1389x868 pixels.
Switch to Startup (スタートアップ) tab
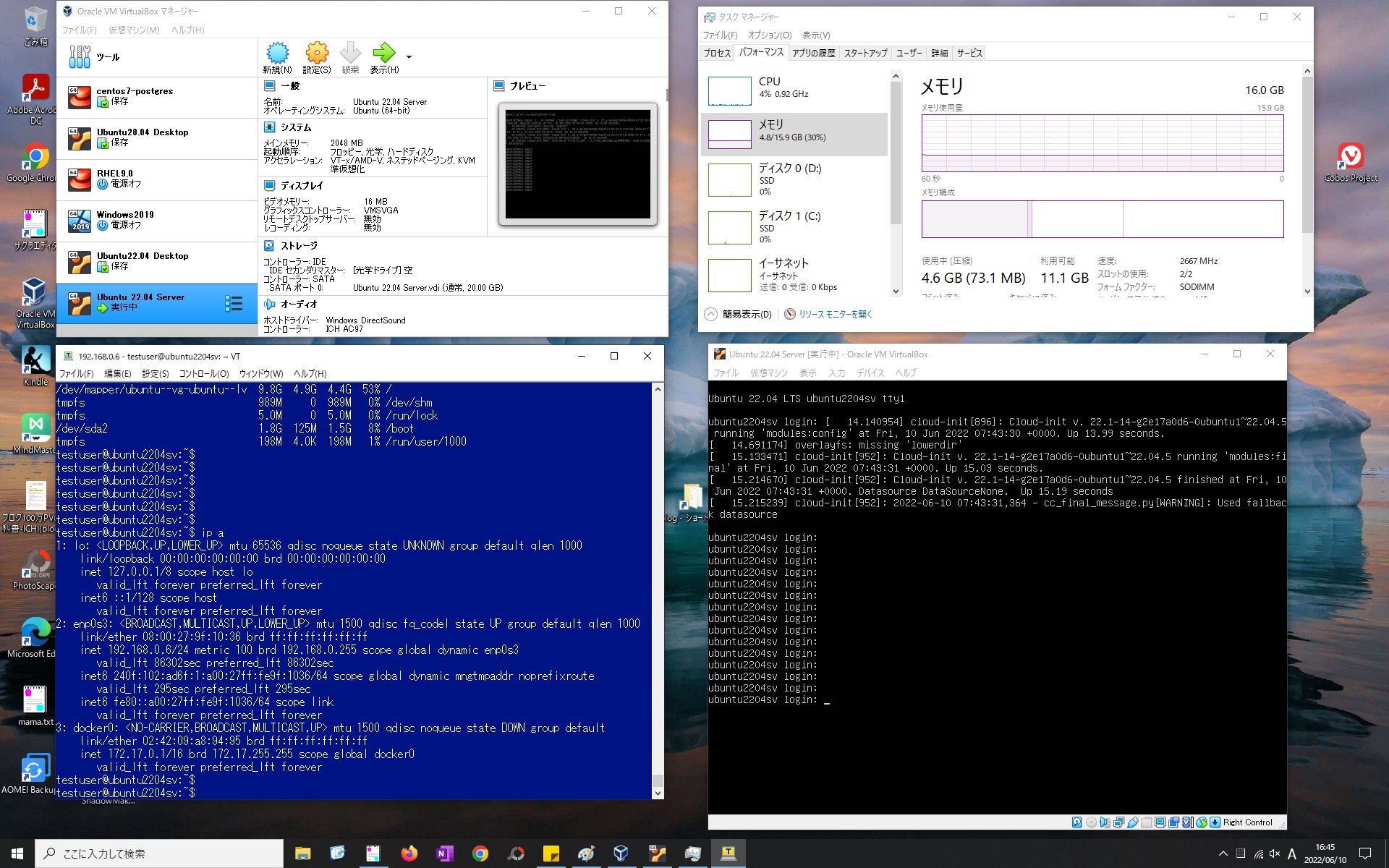pos(865,53)
